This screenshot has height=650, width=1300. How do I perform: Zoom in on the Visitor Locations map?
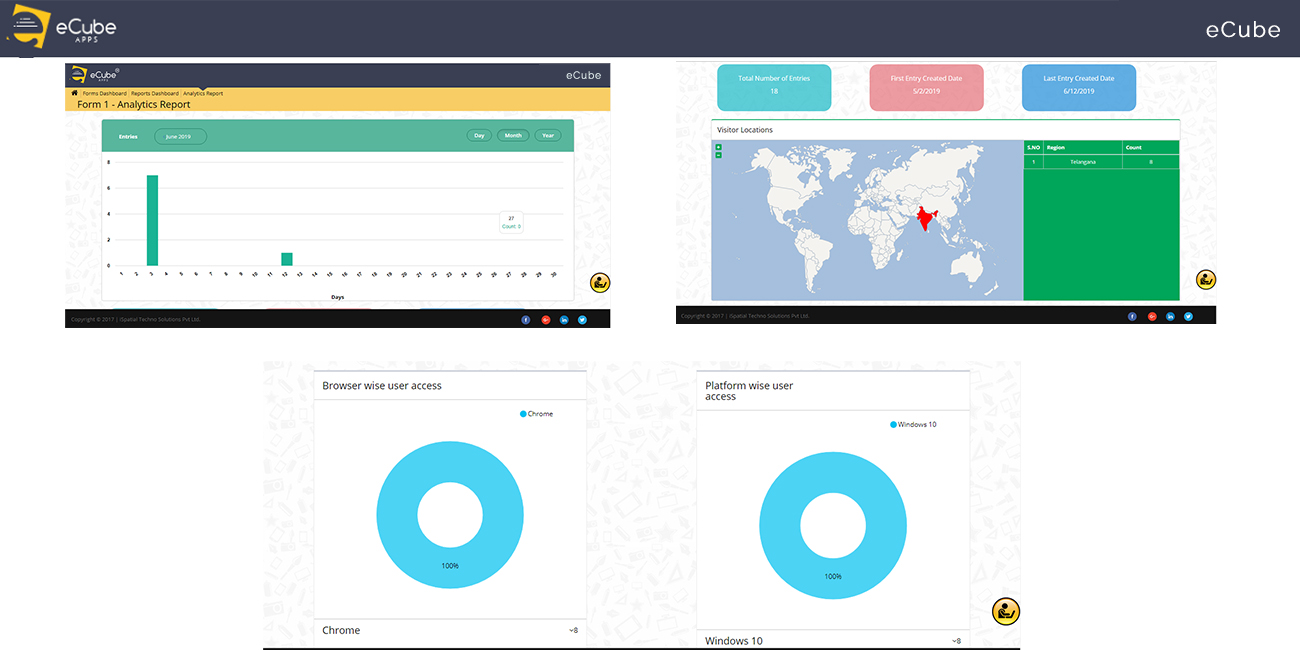[718, 147]
